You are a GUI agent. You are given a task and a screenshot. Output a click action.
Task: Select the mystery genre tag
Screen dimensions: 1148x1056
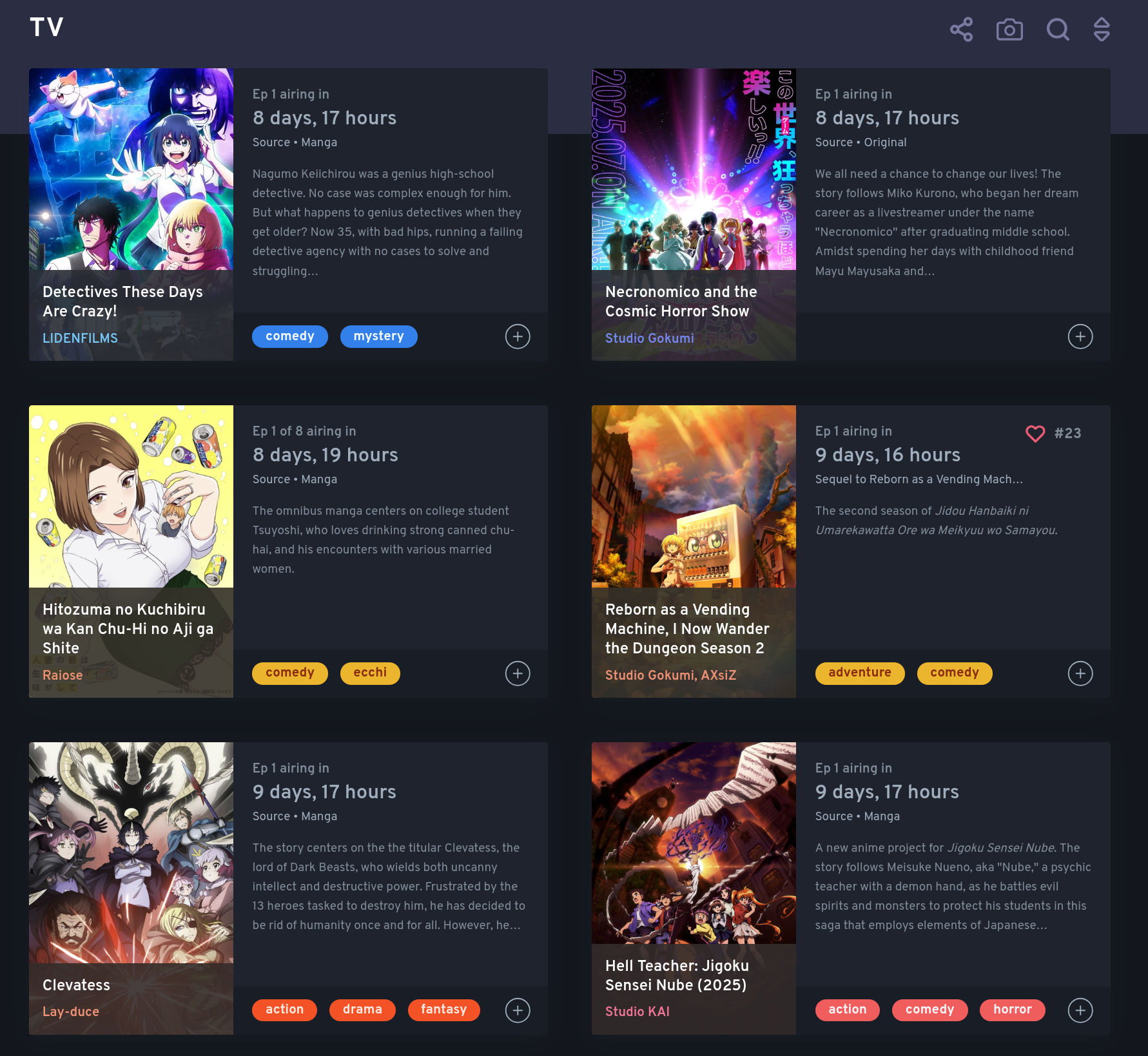[379, 336]
